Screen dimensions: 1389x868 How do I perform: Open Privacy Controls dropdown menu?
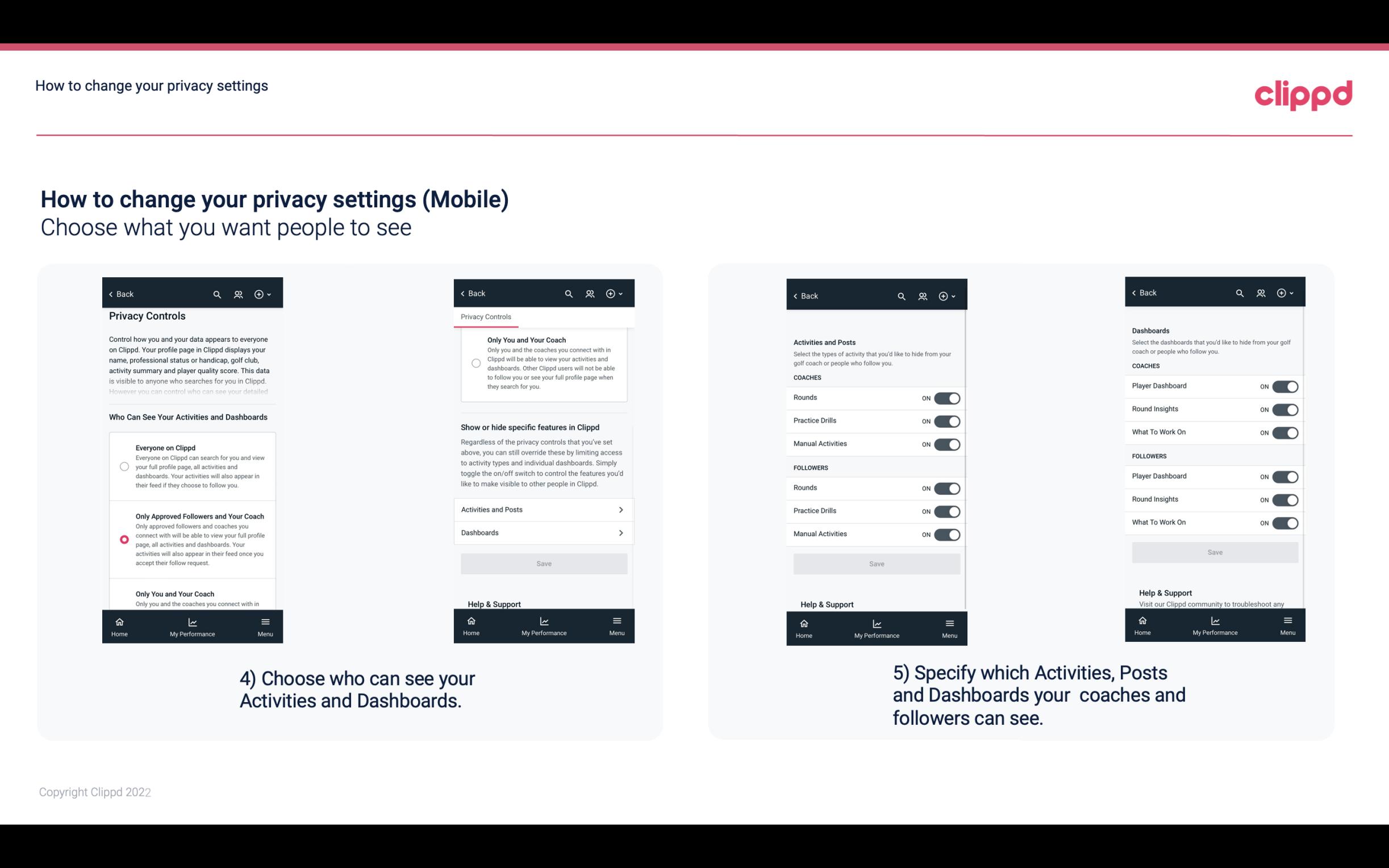click(486, 317)
